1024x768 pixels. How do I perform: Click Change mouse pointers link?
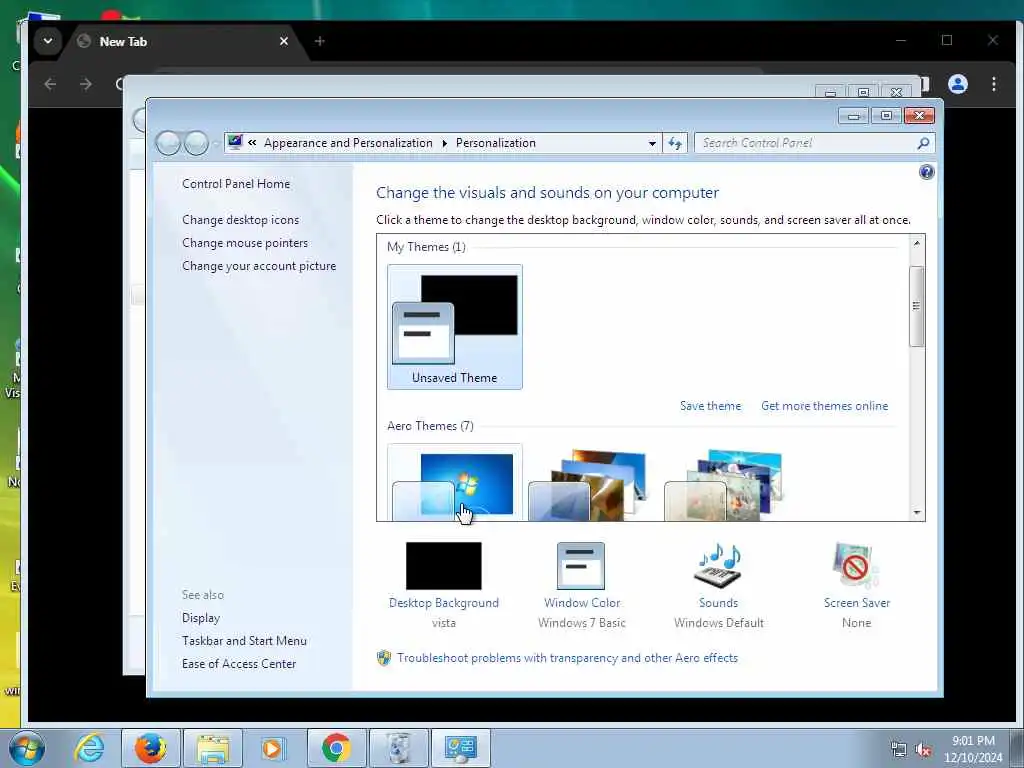245,243
